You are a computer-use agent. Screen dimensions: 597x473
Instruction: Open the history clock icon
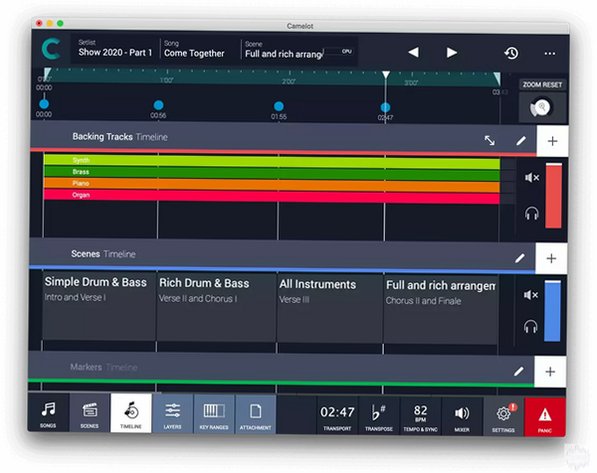pyautogui.click(x=511, y=53)
